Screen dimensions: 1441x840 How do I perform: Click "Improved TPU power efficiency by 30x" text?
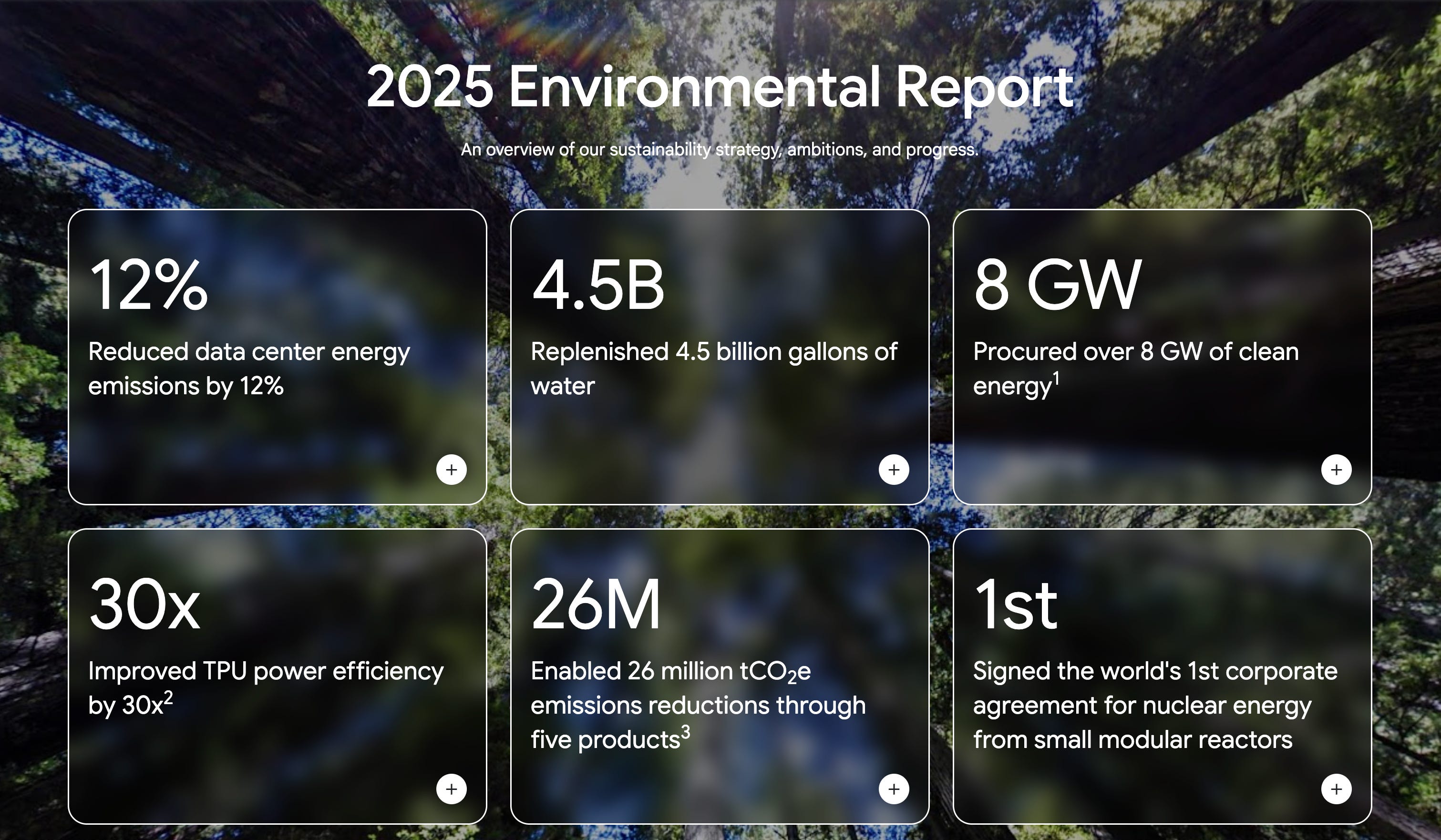pyautogui.click(x=266, y=688)
